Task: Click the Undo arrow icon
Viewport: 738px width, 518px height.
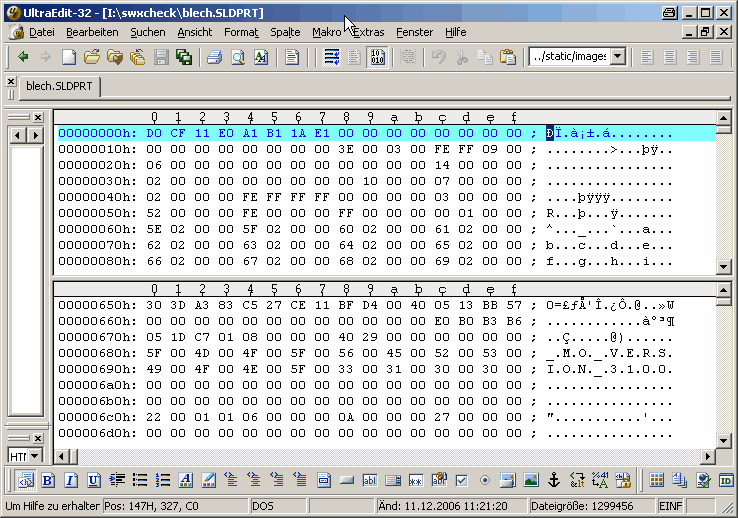Action: pos(439,57)
